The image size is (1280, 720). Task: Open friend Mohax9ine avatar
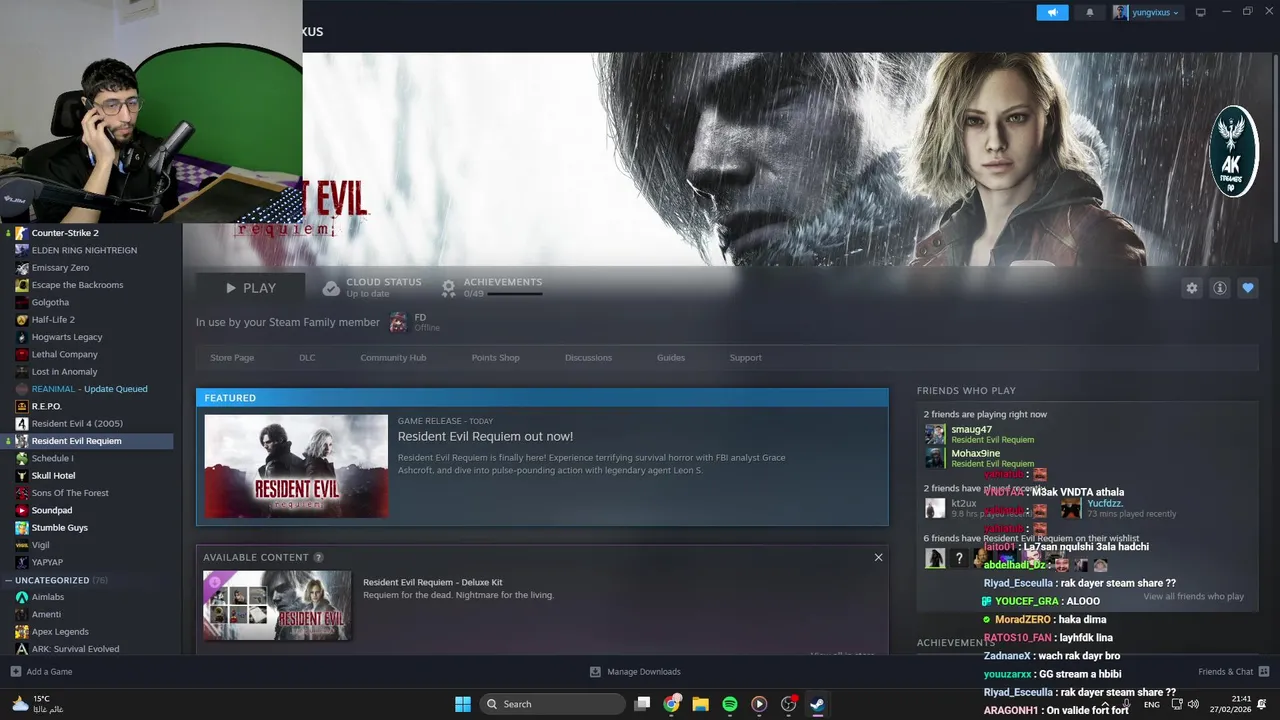pos(935,458)
